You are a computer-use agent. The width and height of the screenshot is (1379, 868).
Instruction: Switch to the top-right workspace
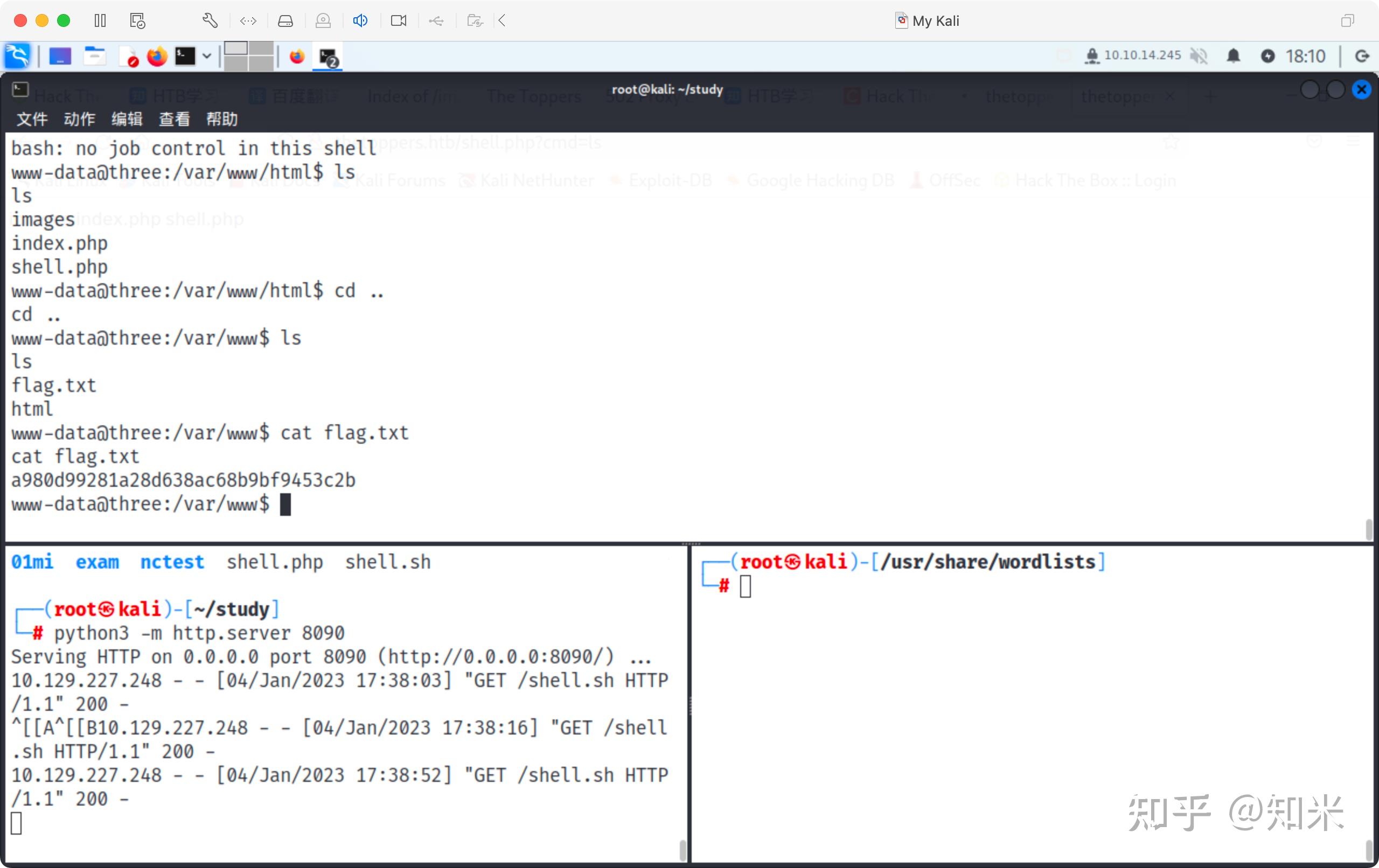click(261, 48)
